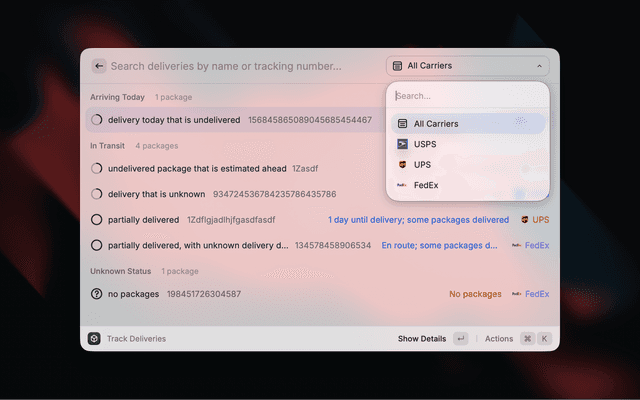Image resolution: width=640 pixels, height=400 pixels.
Task: Open the Actions menu button
Action: (498, 339)
